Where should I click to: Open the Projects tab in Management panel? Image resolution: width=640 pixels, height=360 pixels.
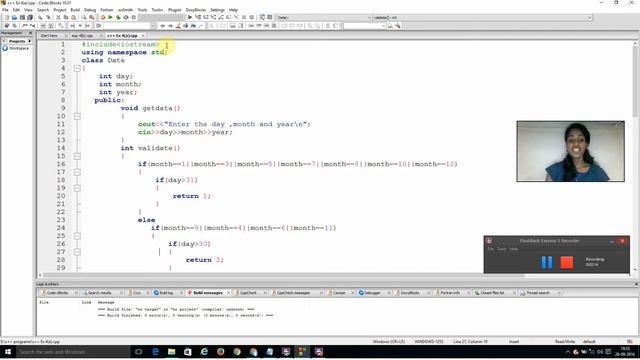17,41
